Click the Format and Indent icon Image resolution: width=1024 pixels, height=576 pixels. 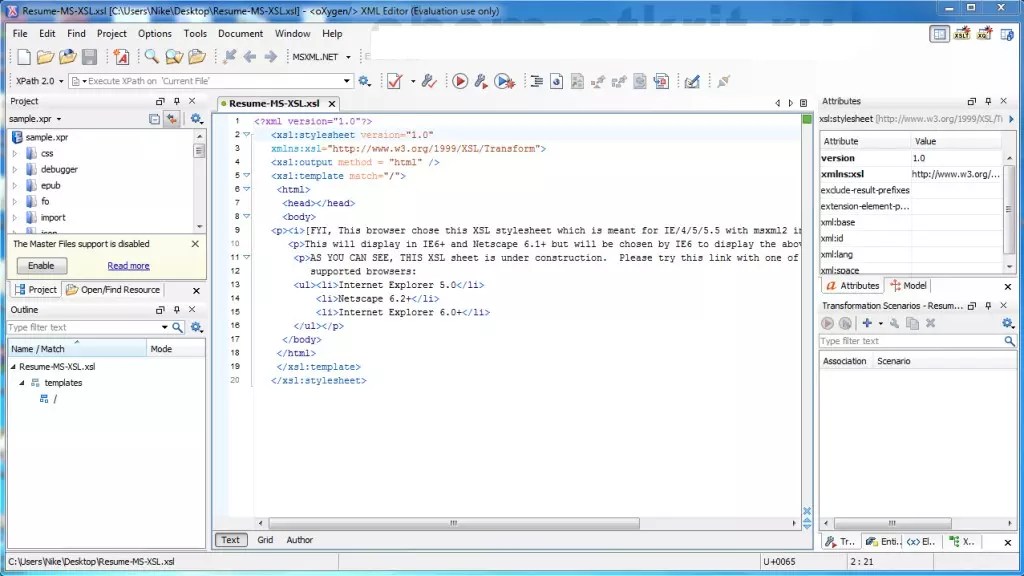pyautogui.click(x=536, y=81)
